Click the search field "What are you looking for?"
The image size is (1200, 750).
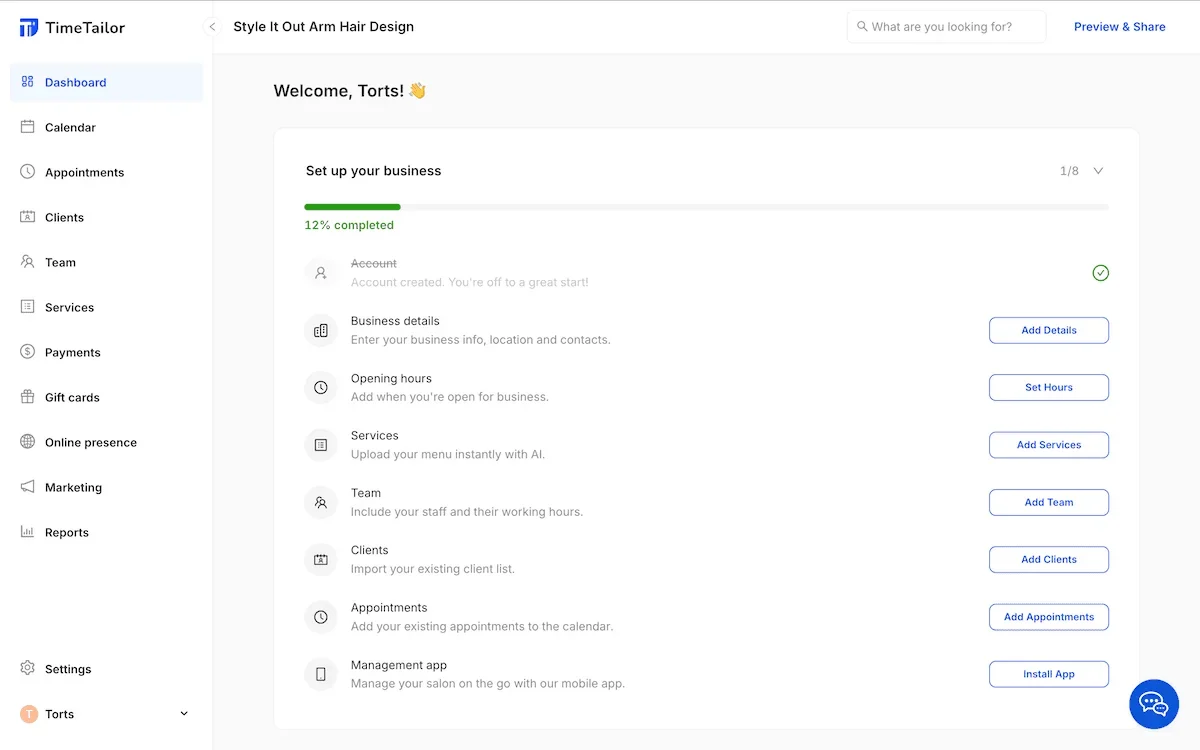[x=946, y=27]
